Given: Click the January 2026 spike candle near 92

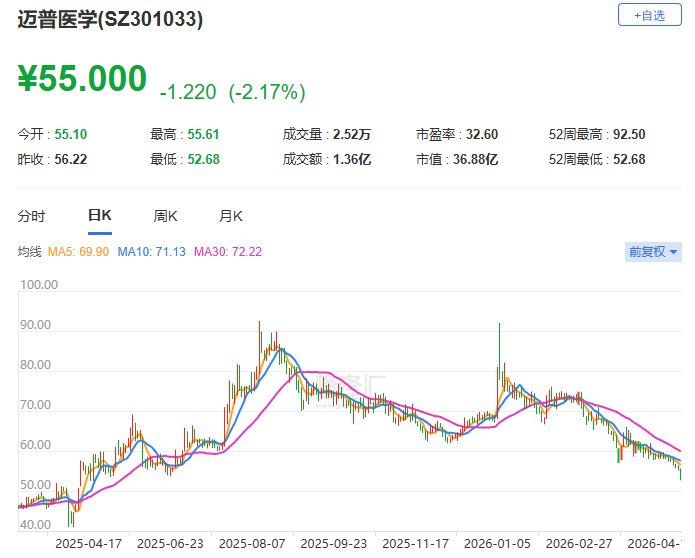Looking at the screenshot, I should coord(499,350).
